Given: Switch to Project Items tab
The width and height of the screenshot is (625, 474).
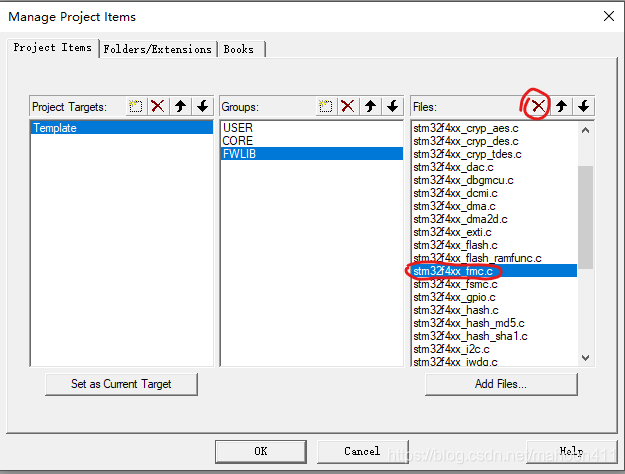Looking at the screenshot, I should click(x=53, y=48).
